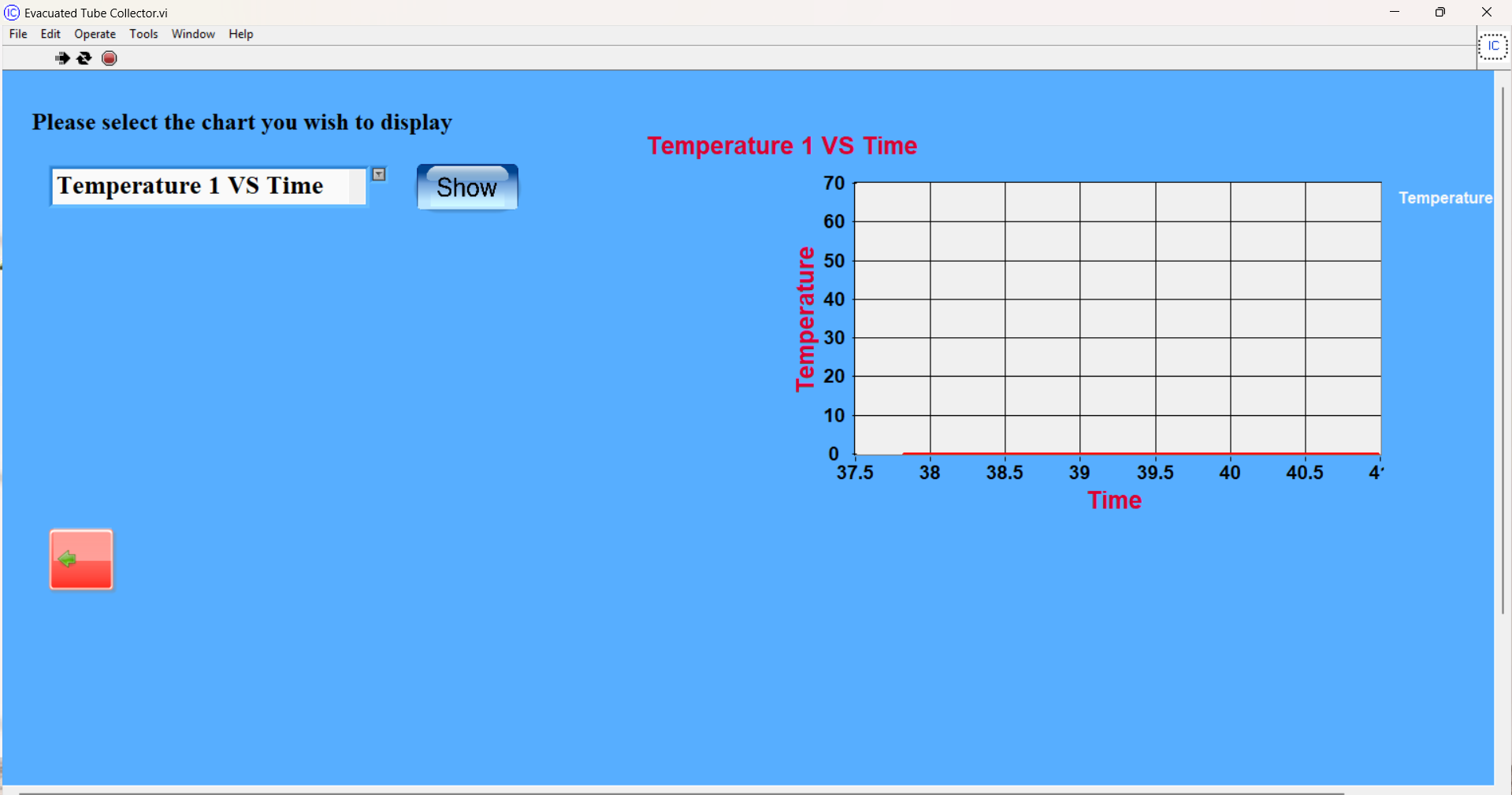This screenshot has width=1512, height=795.
Task: Click the LabVIEW icon in the title bar
Action: click(12, 13)
